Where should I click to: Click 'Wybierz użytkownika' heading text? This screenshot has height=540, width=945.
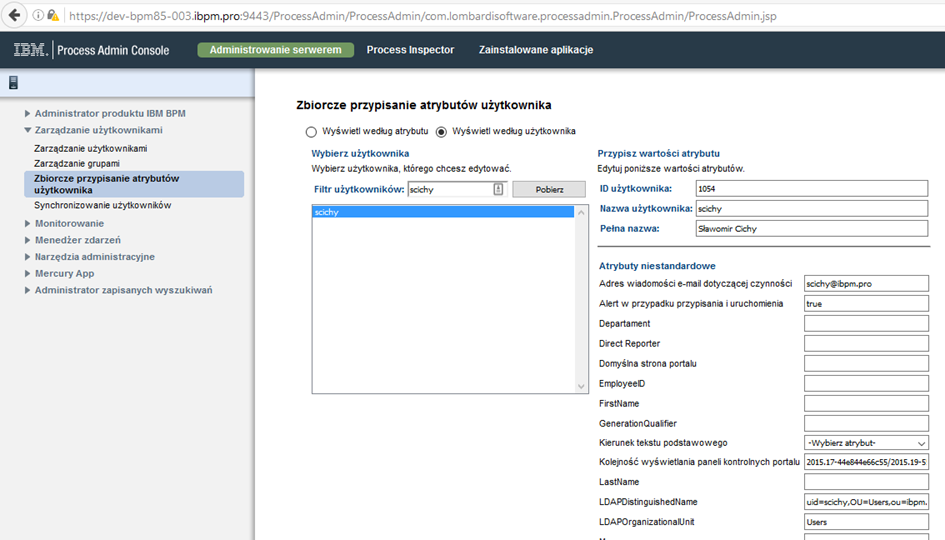360,154
